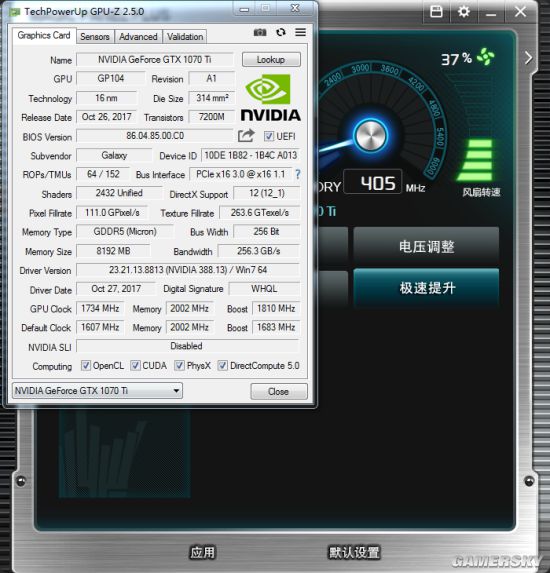Click the NVIDIA SLI Disabled field
The width and height of the screenshot is (550, 573).
click(188, 346)
